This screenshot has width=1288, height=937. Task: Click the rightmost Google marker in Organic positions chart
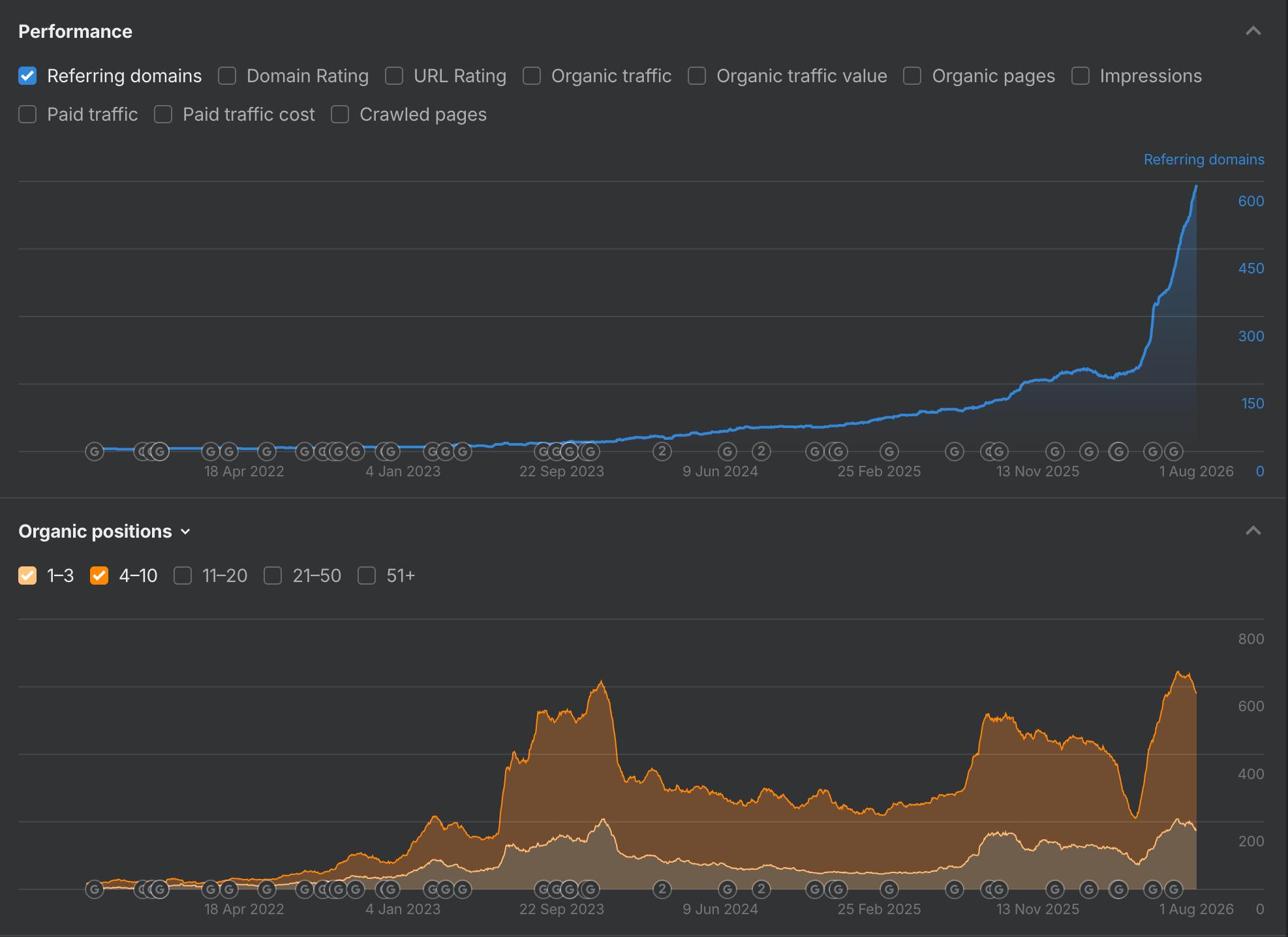tap(1174, 889)
